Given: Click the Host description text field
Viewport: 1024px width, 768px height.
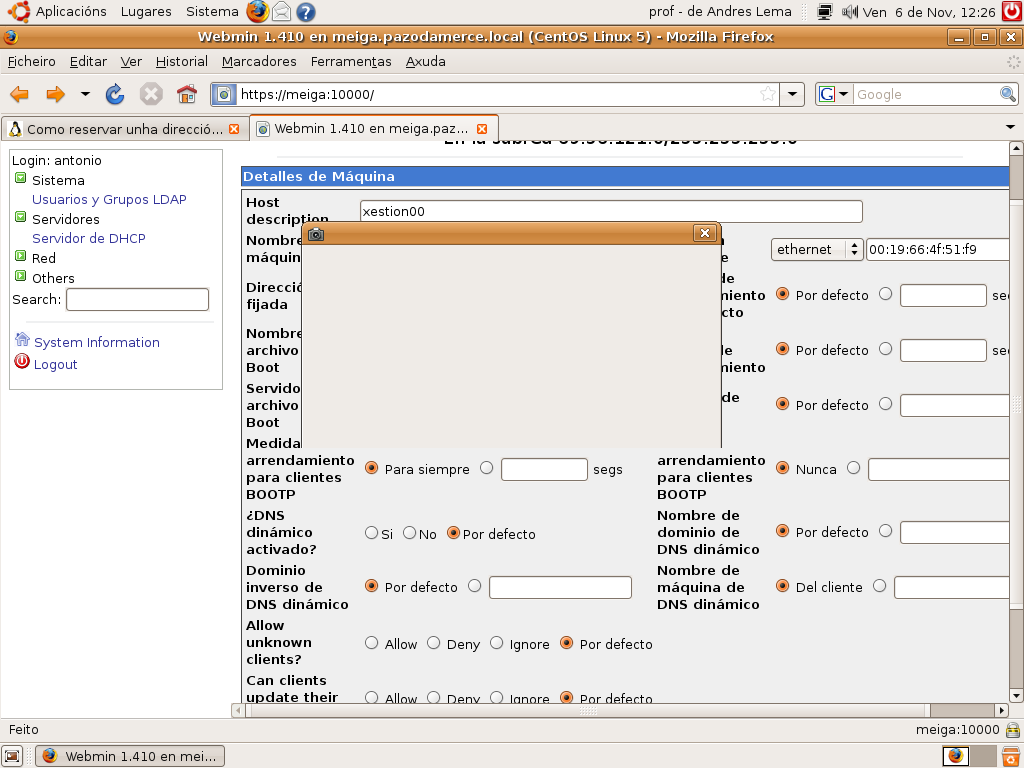Looking at the screenshot, I should (611, 211).
